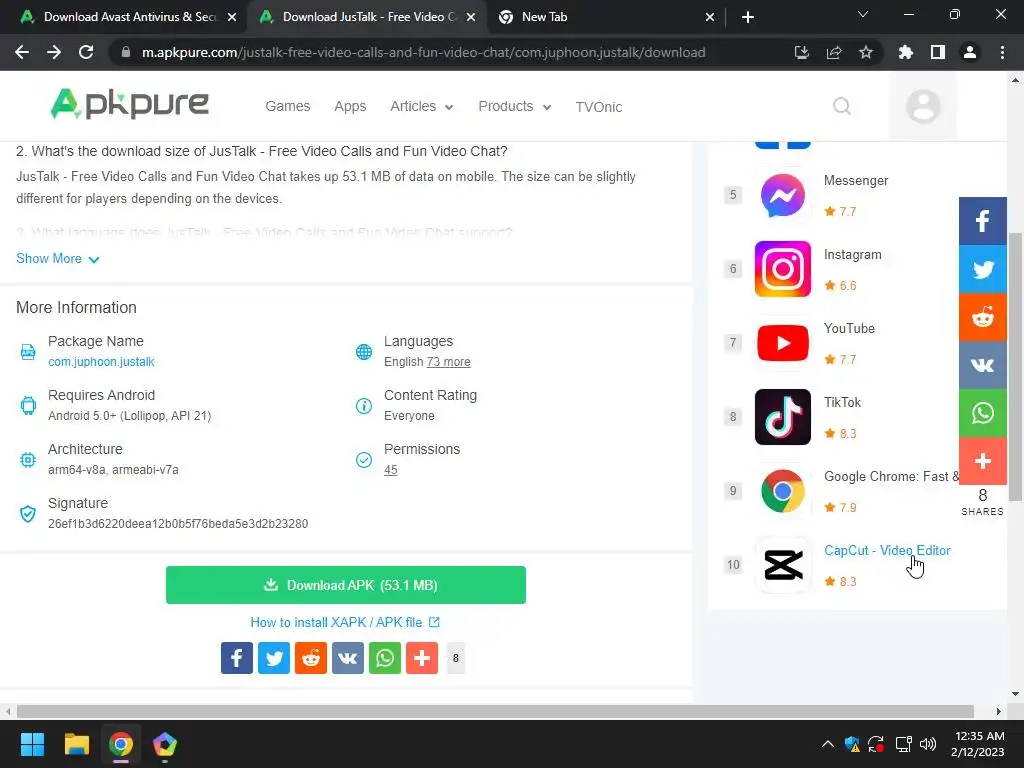
Task: Click the Android 5.0+ (Lollipop, API 21) text
Action: (129, 416)
